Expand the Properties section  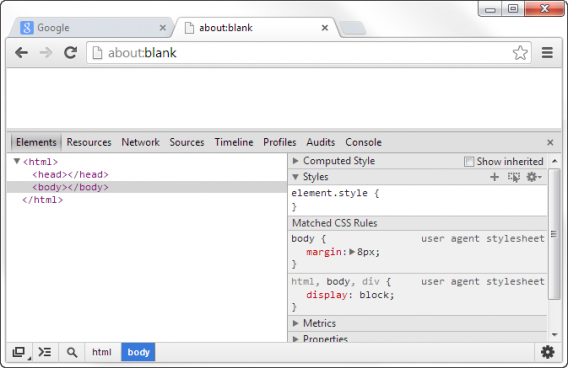coord(296,339)
